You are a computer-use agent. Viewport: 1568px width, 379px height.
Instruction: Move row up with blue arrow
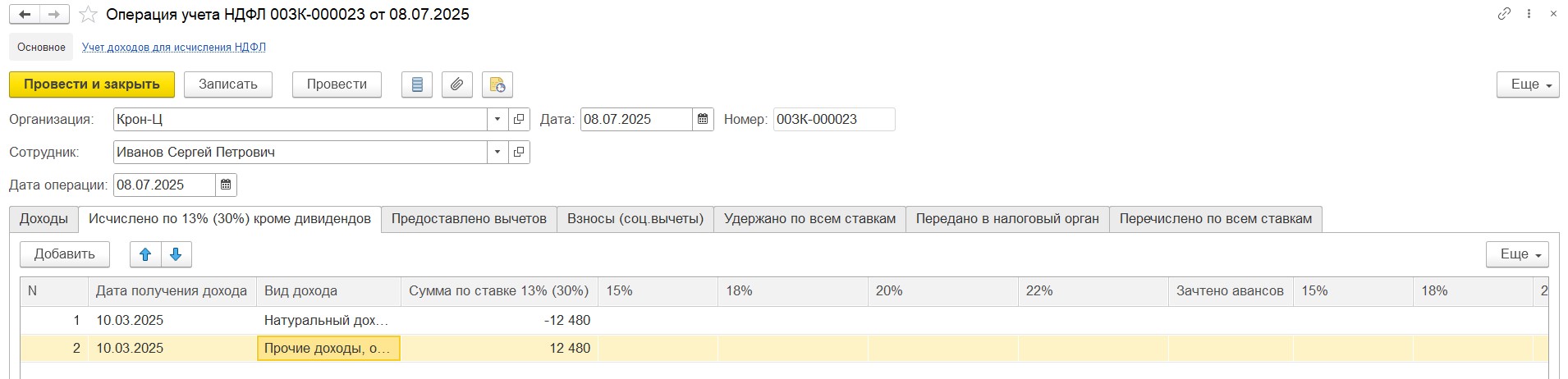145,254
